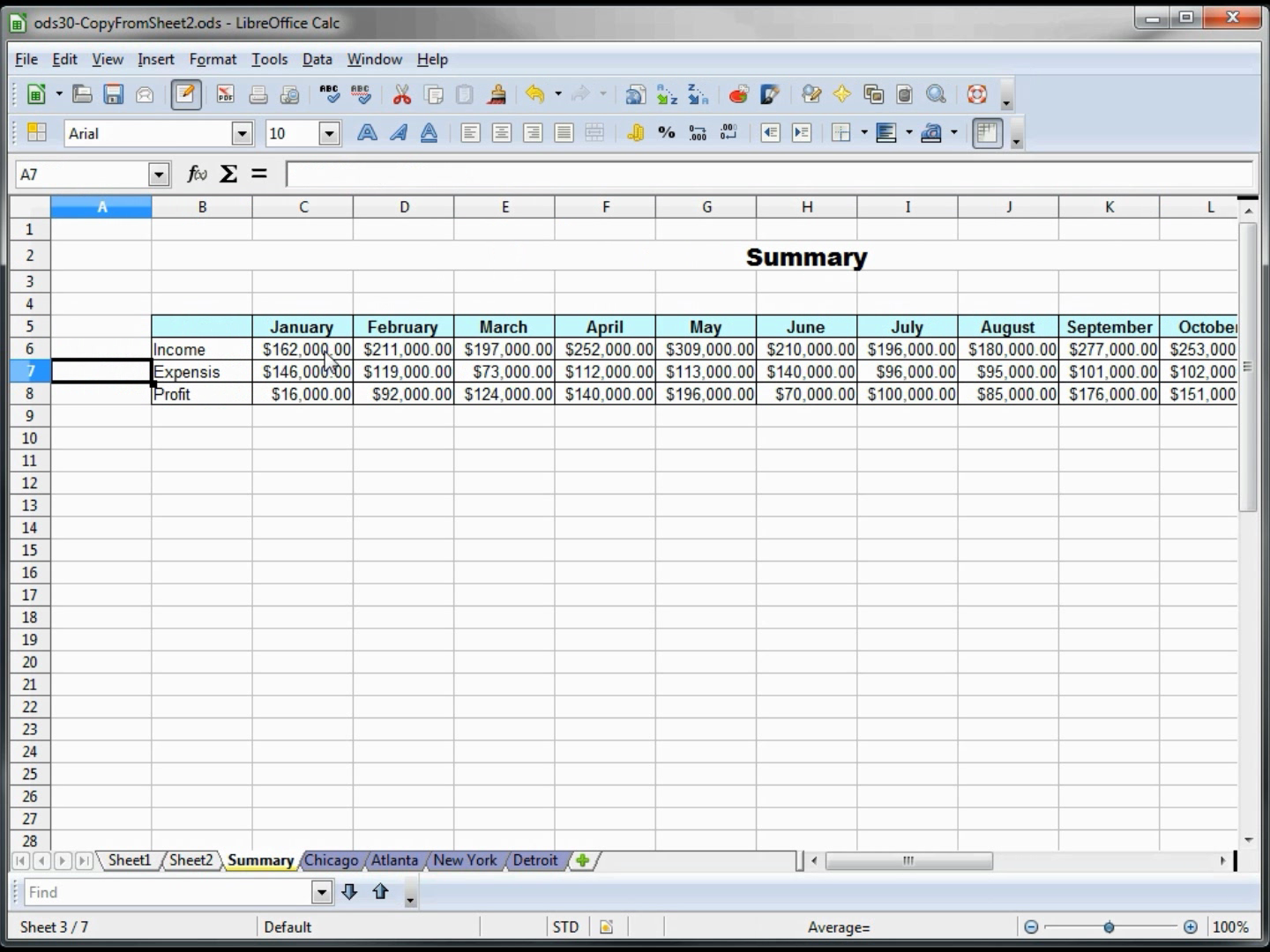Toggle Align Right
Screen dimensions: 1270x952
[533, 133]
